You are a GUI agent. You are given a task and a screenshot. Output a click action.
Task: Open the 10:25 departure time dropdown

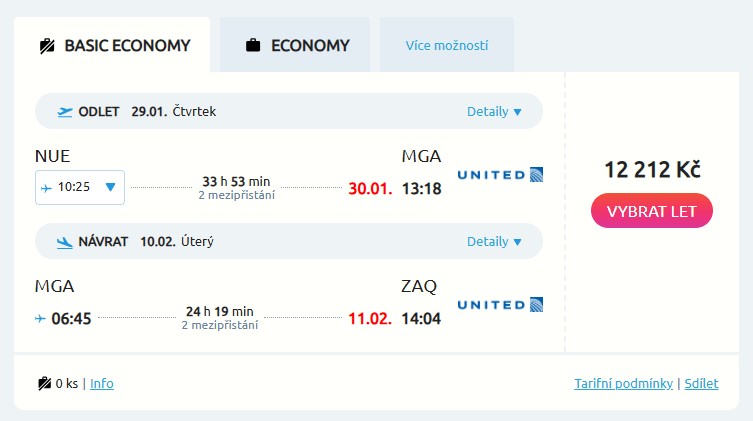click(80, 187)
